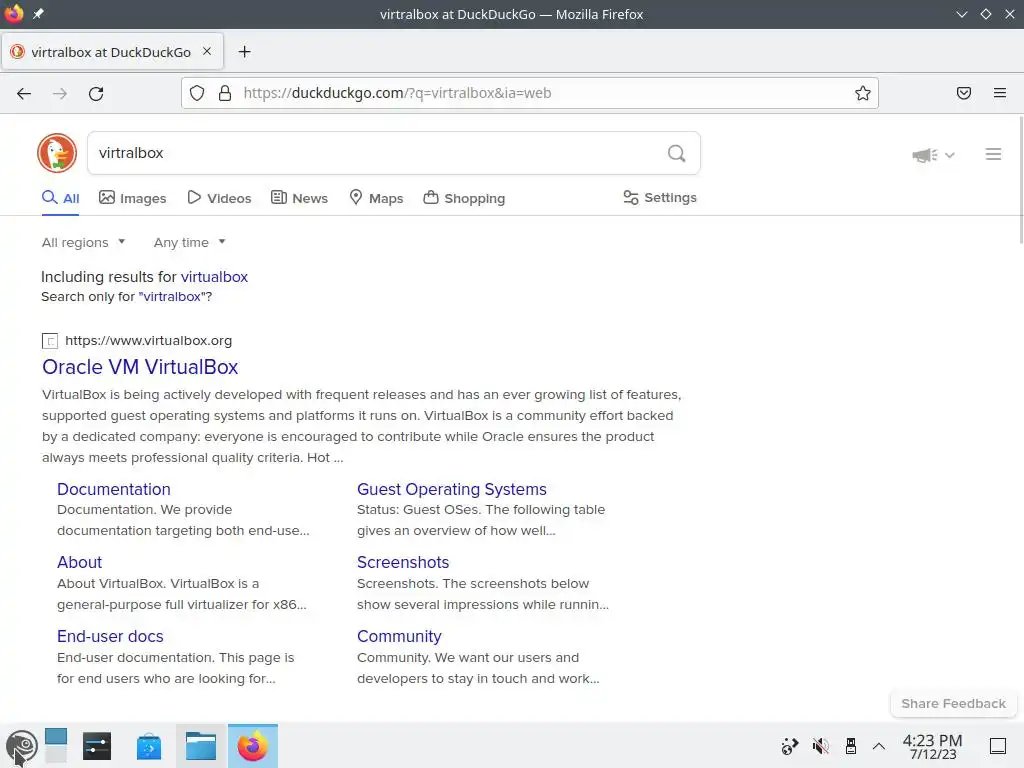Screen dimensions: 1024x768
Task: Open the Any time filter dropdown
Action: pos(189,242)
